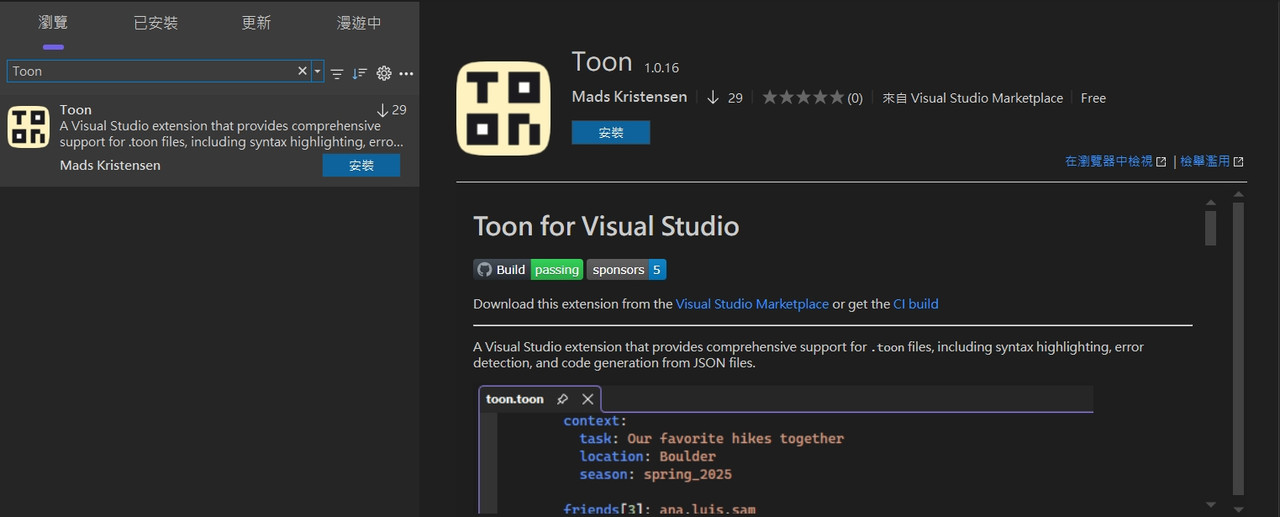The width and height of the screenshot is (1280, 517).
Task: Click the readme vertical scrollbar thumb
Action: (1211, 228)
